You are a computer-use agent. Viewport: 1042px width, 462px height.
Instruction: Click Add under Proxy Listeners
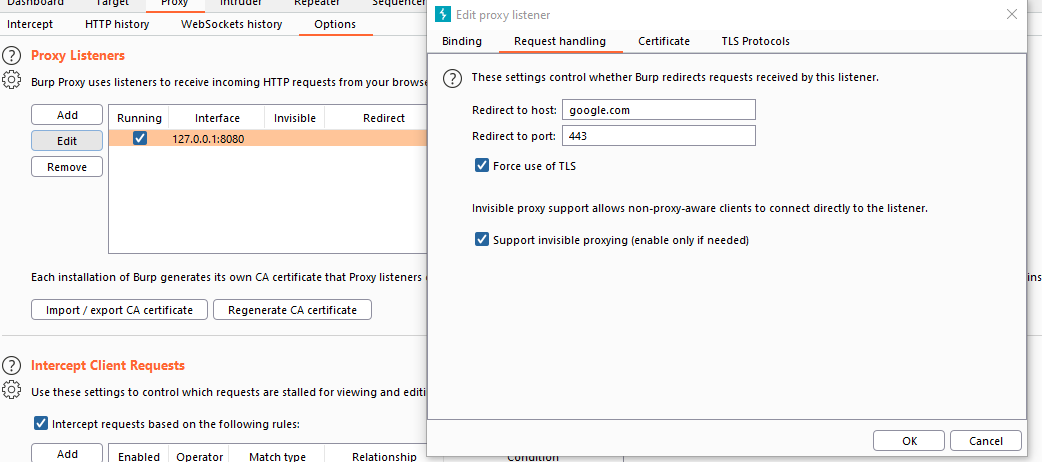coord(67,115)
